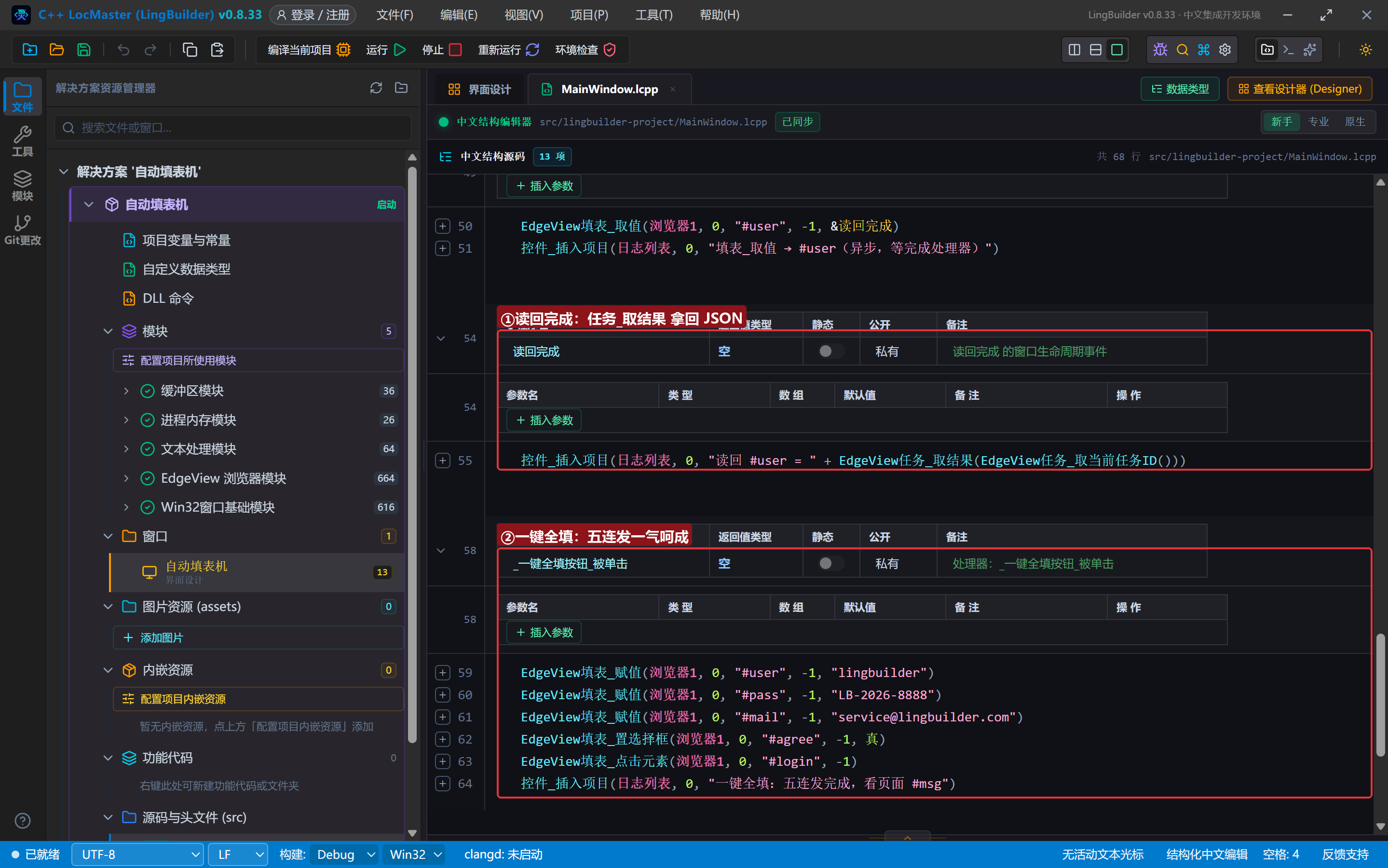Click 登录 / 注册 button

pyautogui.click(x=313, y=15)
